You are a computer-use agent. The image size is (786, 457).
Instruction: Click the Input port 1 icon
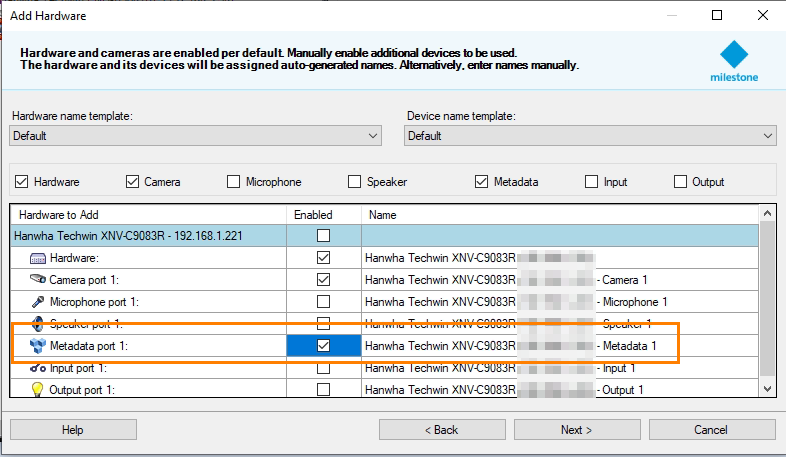point(38,368)
